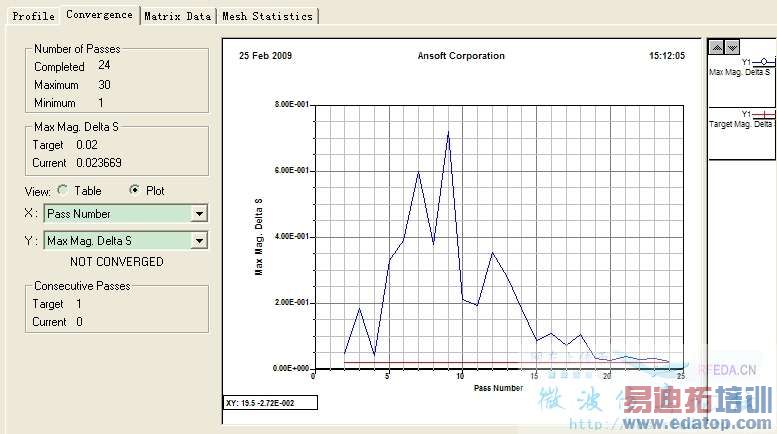This screenshot has width=777, height=434.
Task: Click the legend scroll down arrow
Action: click(732, 47)
